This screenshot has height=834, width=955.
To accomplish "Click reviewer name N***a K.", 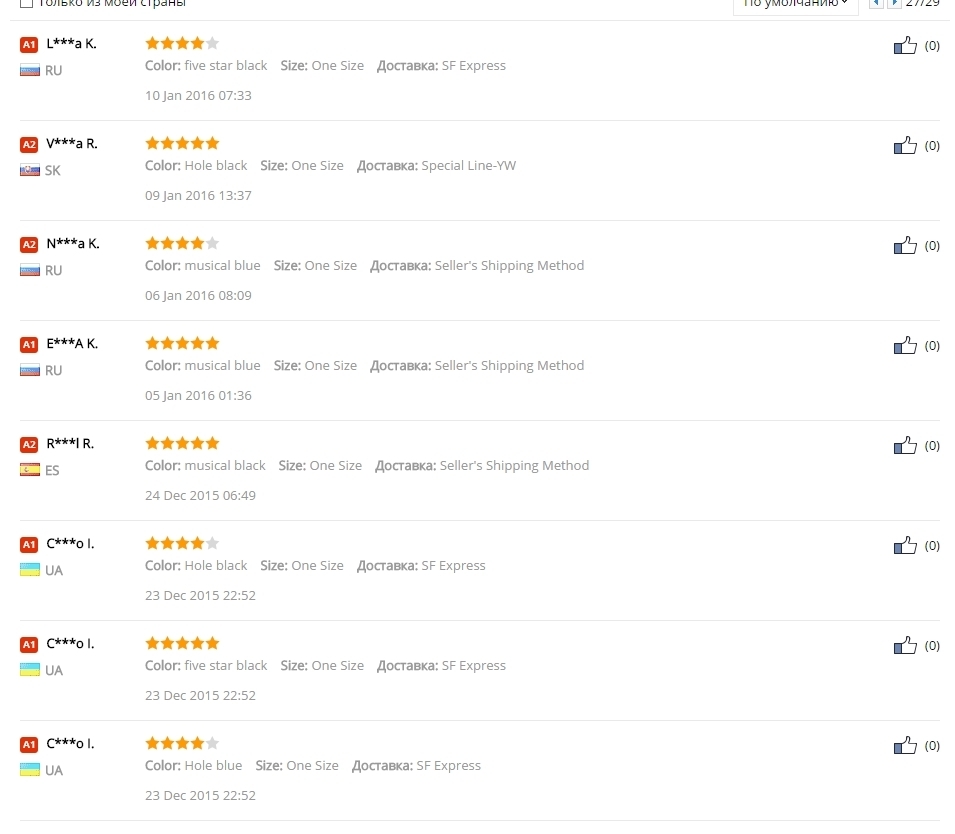I will point(73,243).
